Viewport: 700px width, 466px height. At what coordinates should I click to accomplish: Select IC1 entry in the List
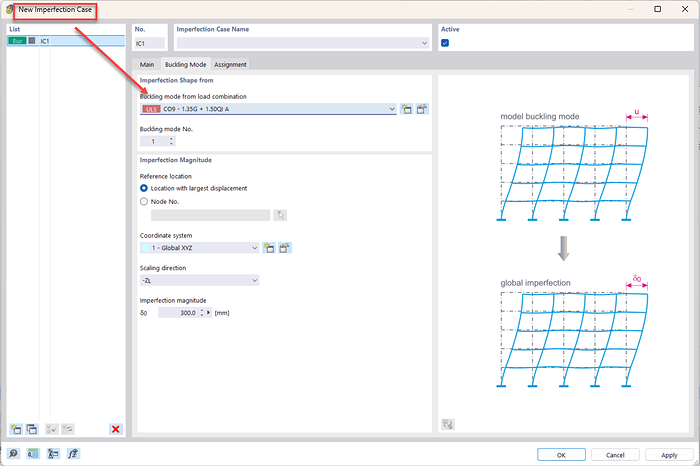click(66, 41)
